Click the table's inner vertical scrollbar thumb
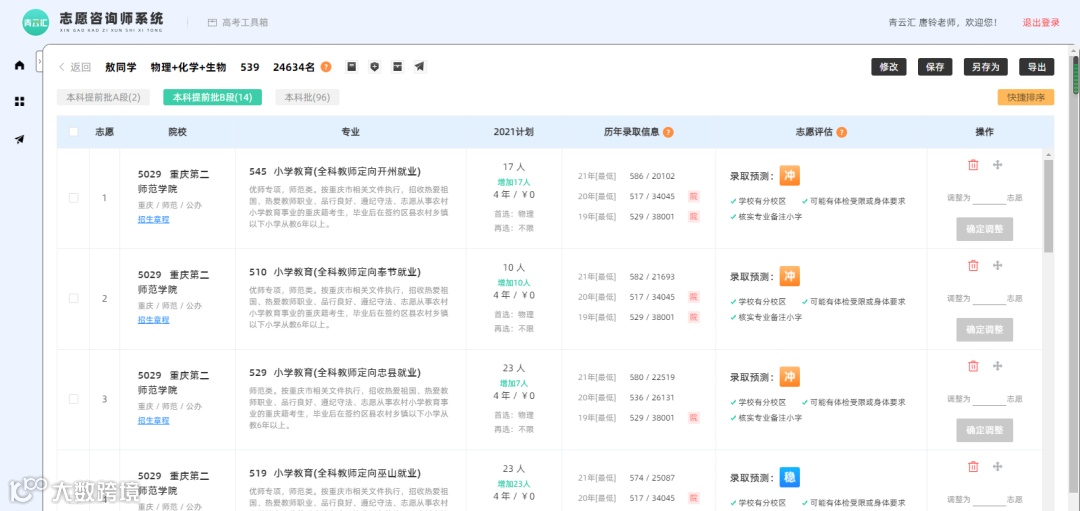The height and width of the screenshot is (511, 1080). click(x=1048, y=205)
